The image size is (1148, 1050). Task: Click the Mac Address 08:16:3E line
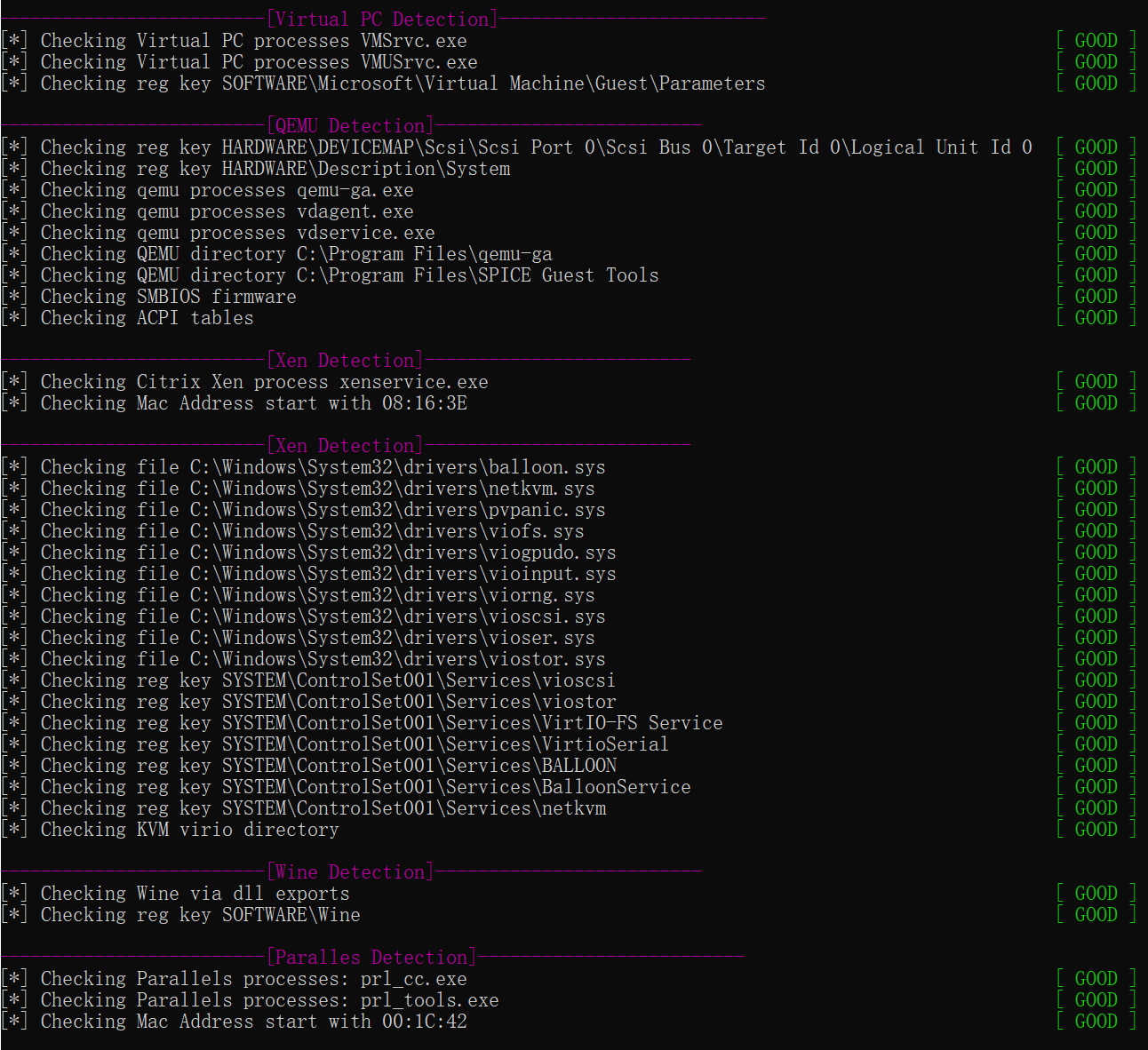tap(234, 403)
